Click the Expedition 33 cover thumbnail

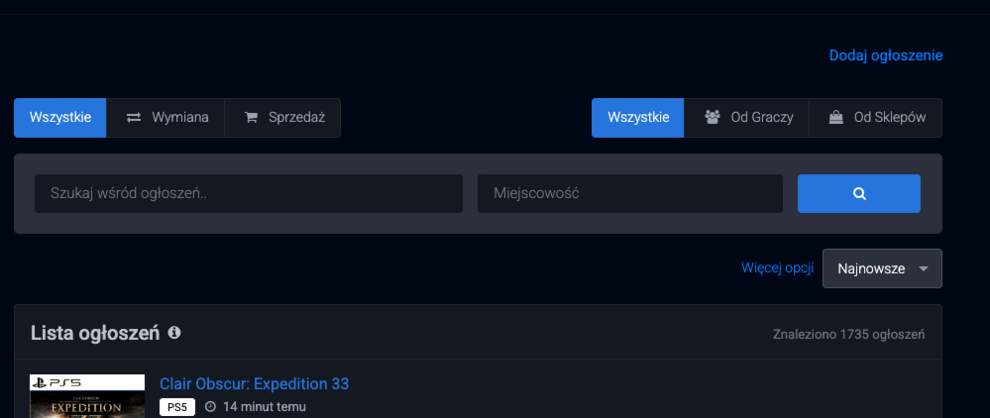tap(87, 397)
